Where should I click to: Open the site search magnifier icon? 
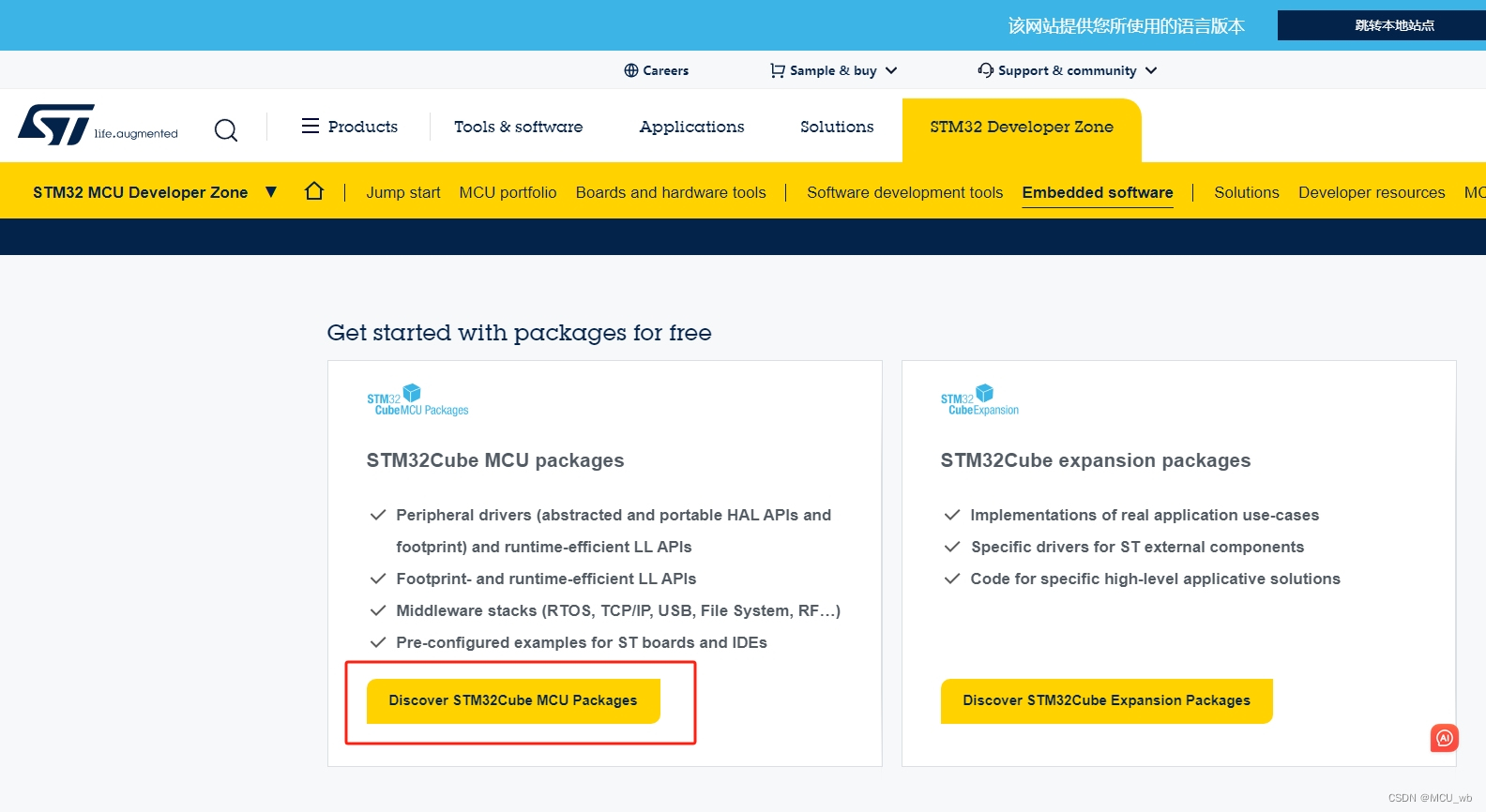click(226, 129)
